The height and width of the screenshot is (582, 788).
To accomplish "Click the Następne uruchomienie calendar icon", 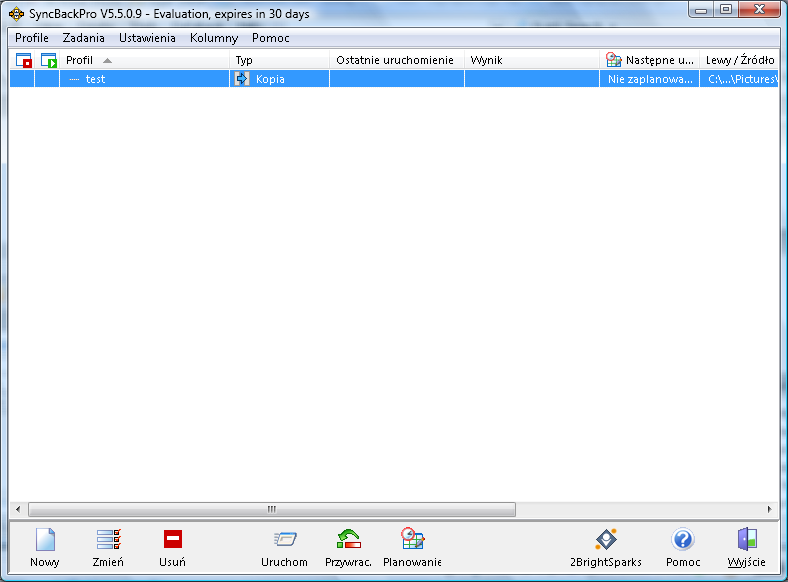I will (x=613, y=60).
